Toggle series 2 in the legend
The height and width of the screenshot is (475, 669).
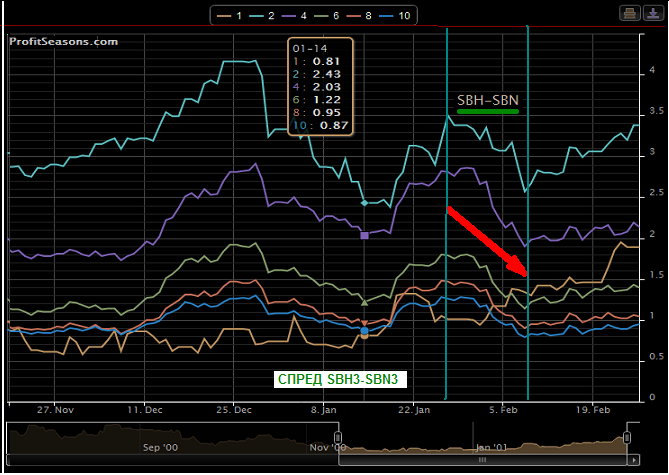261,16
